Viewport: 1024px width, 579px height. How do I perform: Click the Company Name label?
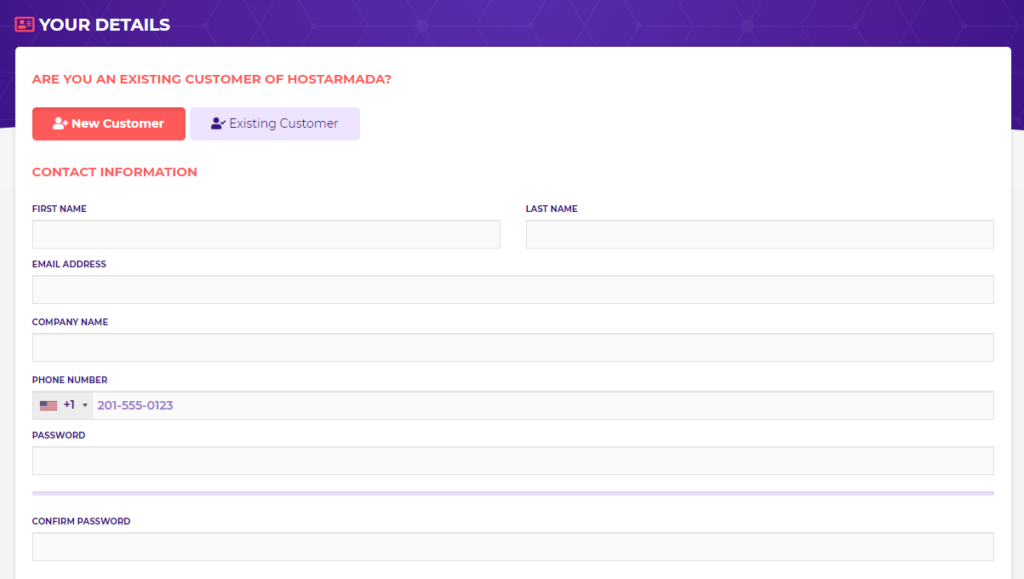tap(70, 322)
